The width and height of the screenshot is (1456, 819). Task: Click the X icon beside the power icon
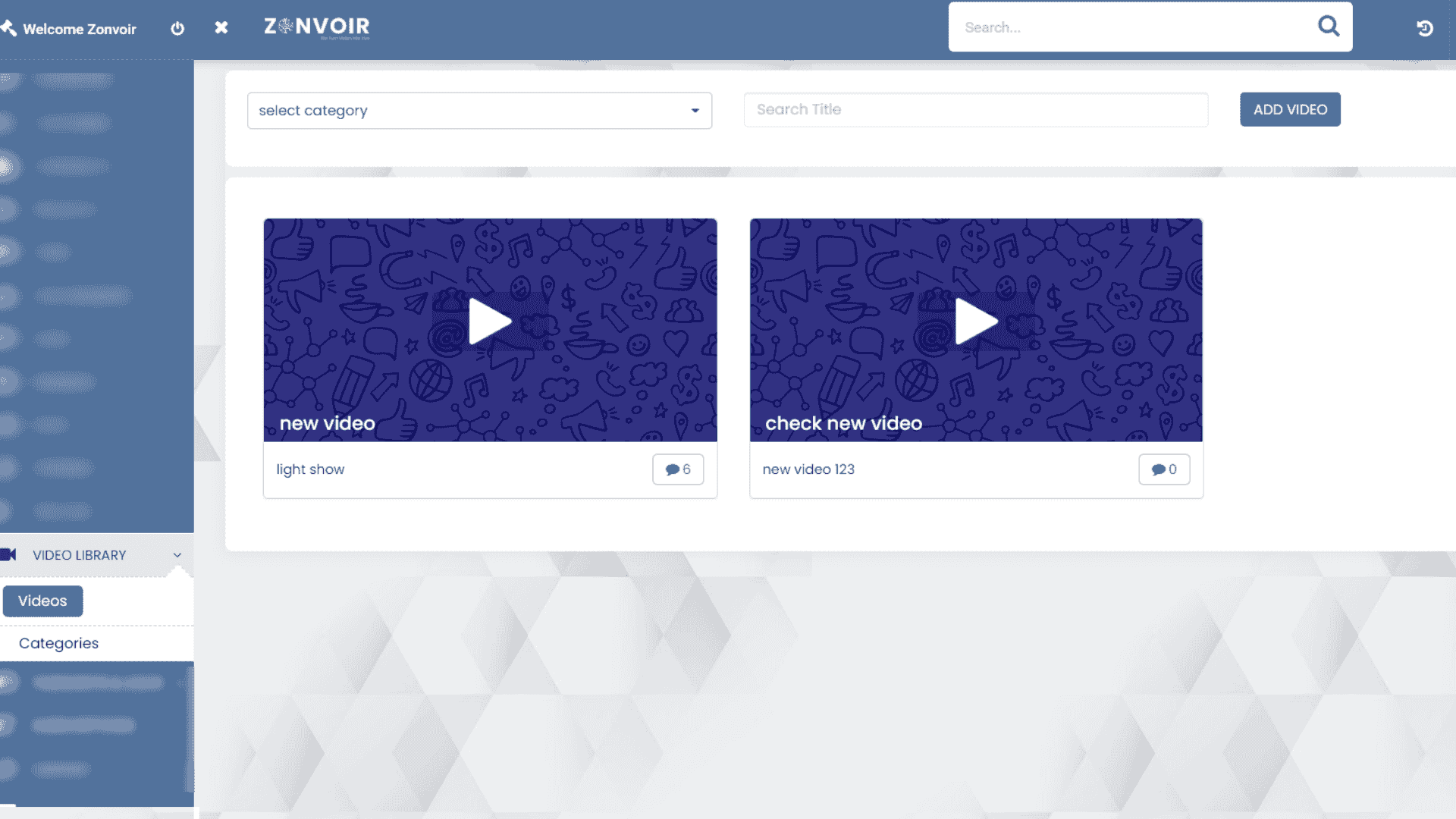click(221, 27)
